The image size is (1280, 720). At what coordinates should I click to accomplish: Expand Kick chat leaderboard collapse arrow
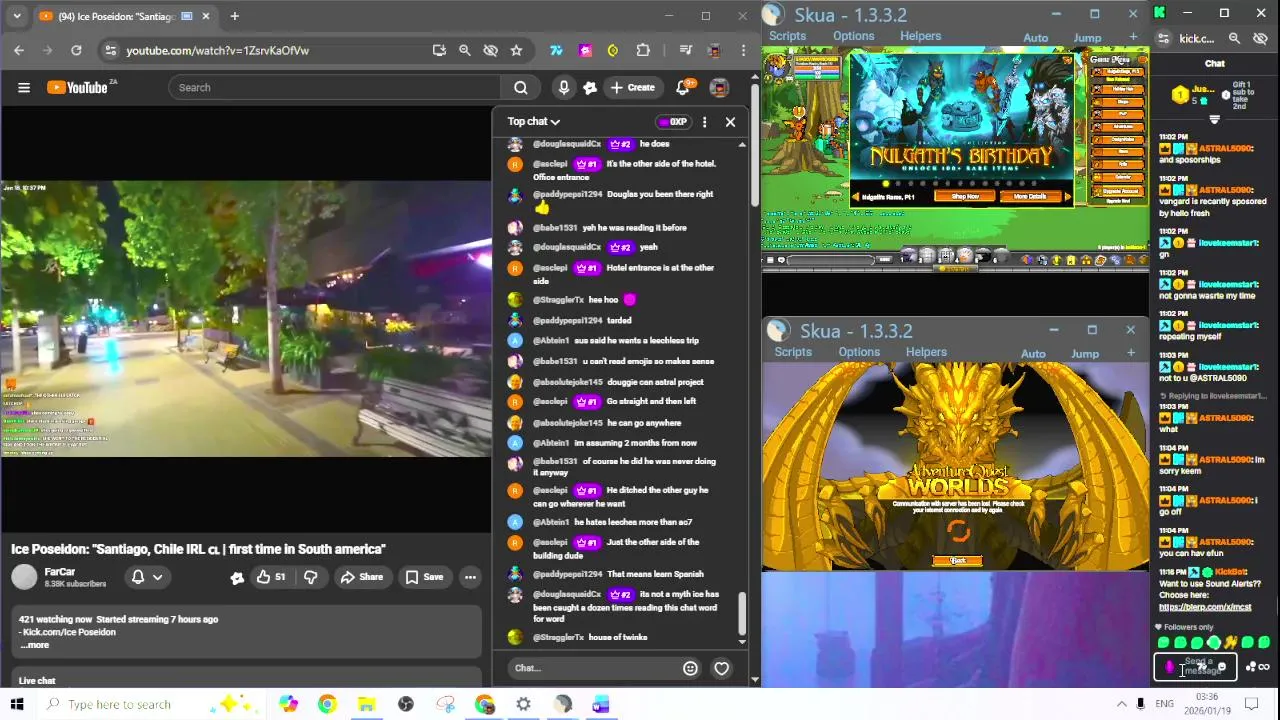[1214, 120]
